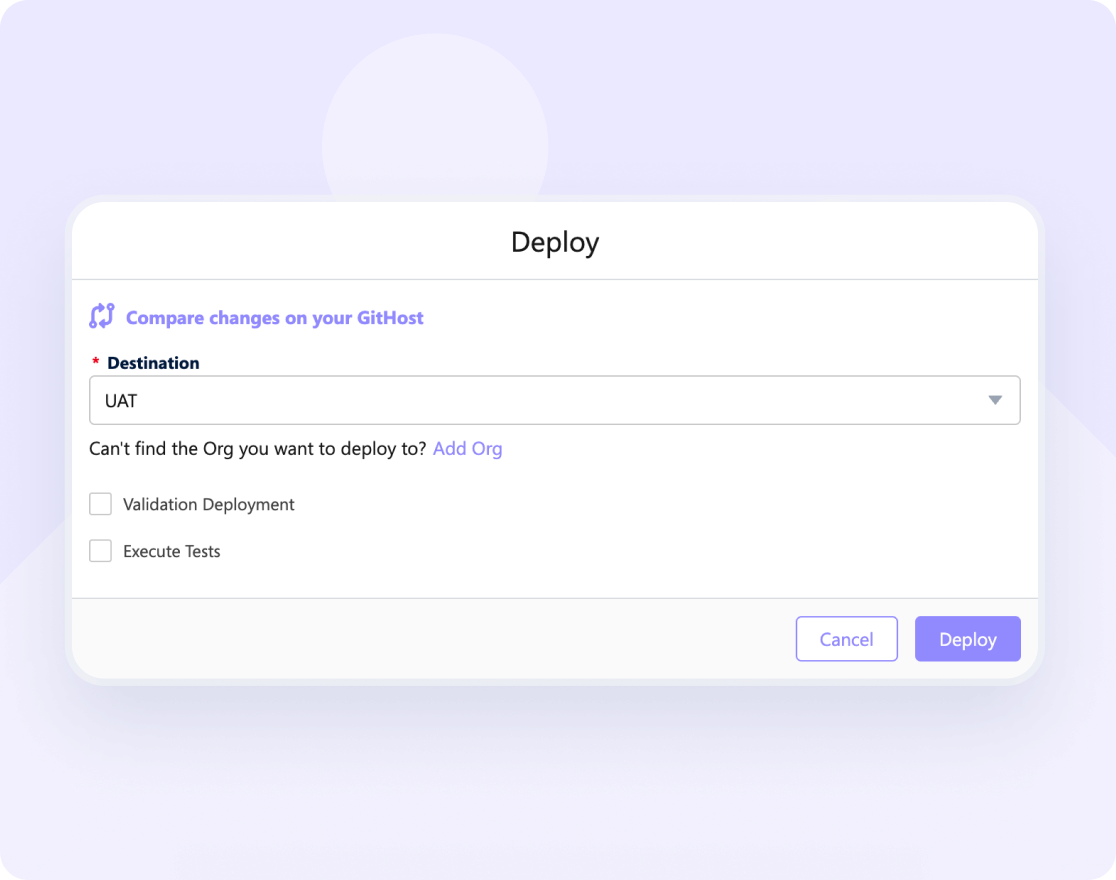Viewport: 1116px width, 880px height.
Task: Toggle the Validation Deployment checkbox off
Action: click(100, 504)
